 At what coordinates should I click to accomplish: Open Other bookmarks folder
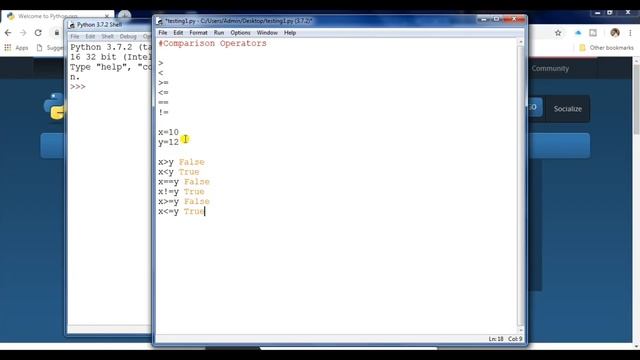pyautogui.click(x=607, y=48)
